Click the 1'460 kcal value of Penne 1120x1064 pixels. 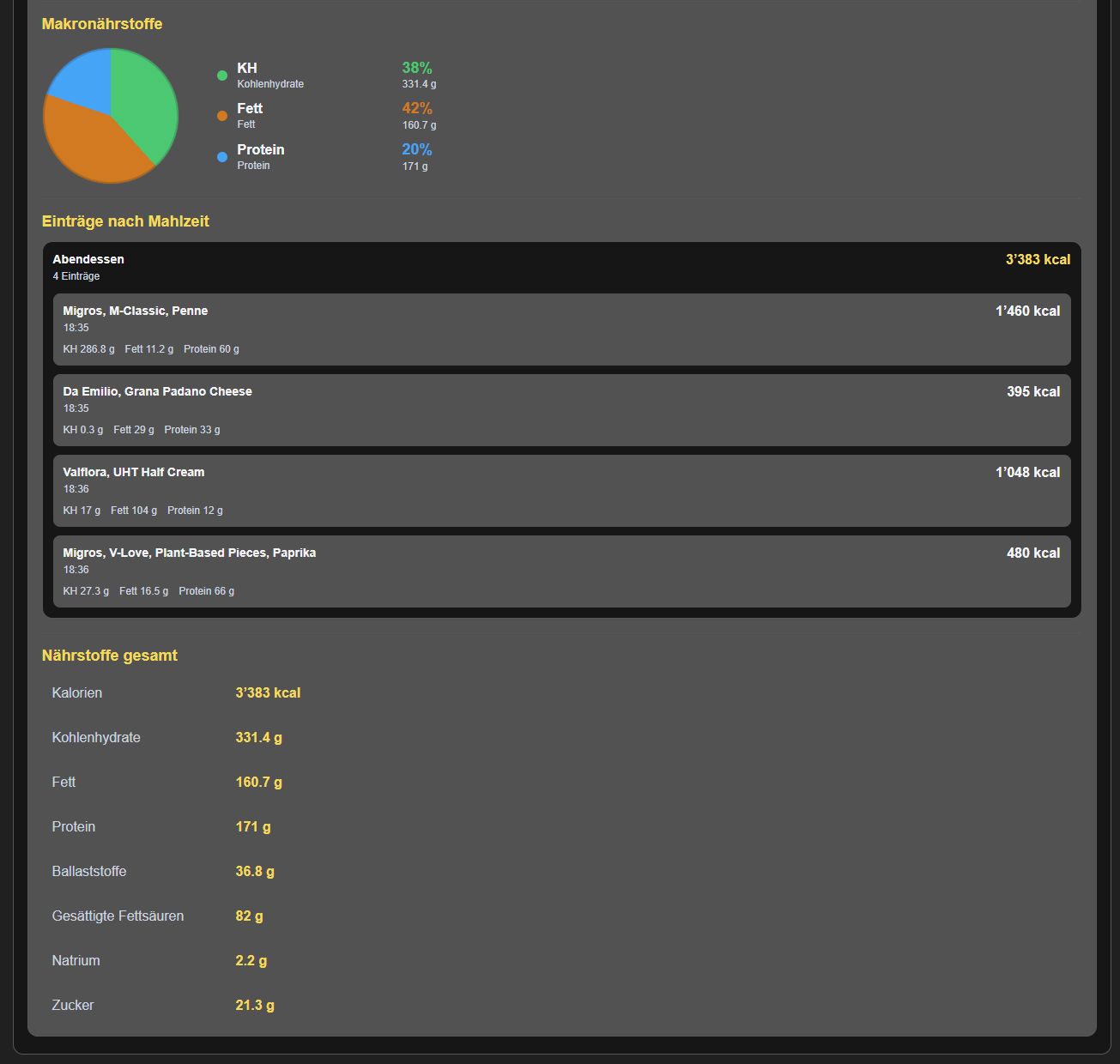[1027, 311]
